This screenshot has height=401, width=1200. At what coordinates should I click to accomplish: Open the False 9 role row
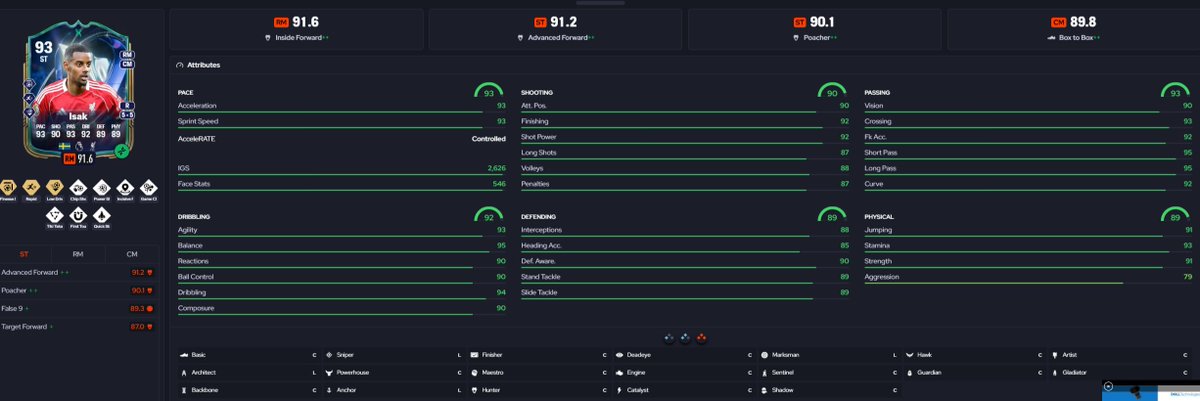[78, 309]
